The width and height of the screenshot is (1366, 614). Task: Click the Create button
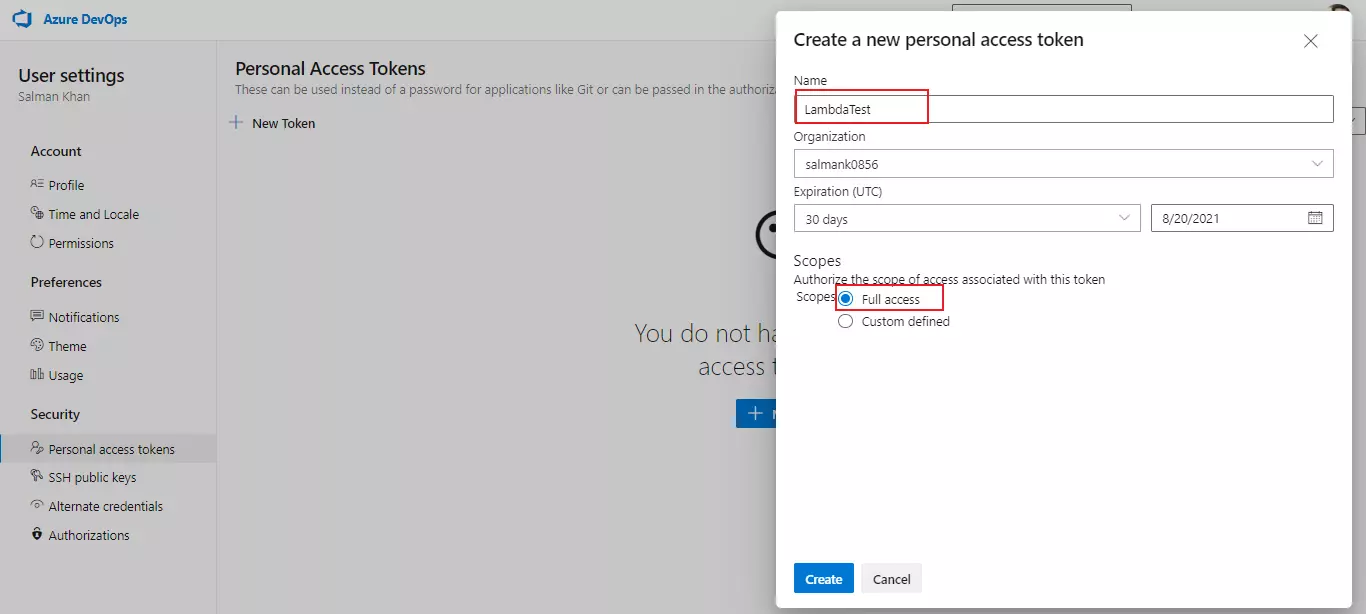[x=822, y=578]
